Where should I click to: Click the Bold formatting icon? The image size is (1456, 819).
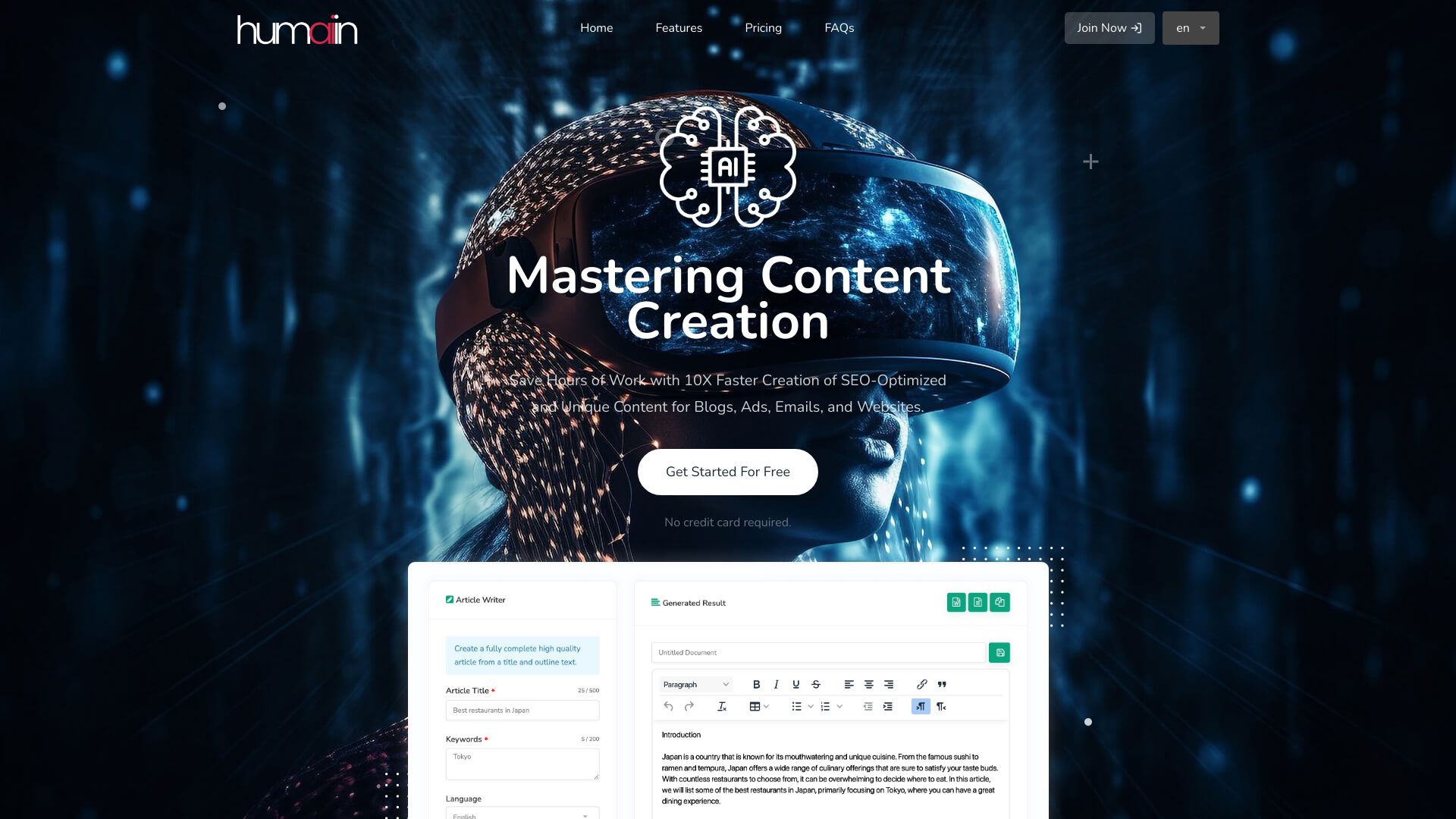click(757, 684)
